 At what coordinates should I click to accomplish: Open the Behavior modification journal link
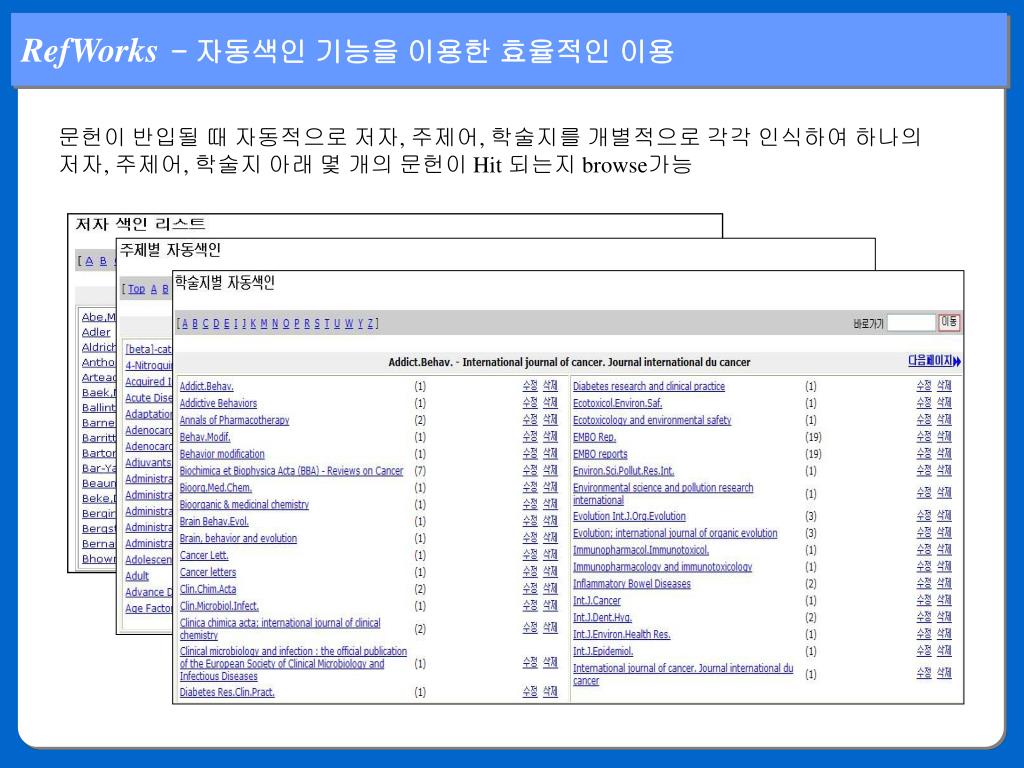coord(222,455)
